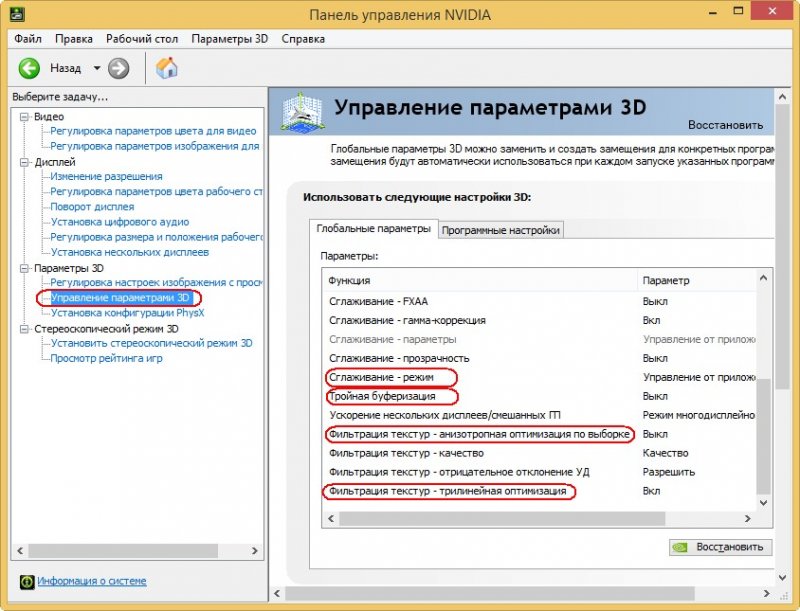Click settings list scroll left arrow
Screen dimensions: 800x611
pyautogui.click(x=331, y=519)
